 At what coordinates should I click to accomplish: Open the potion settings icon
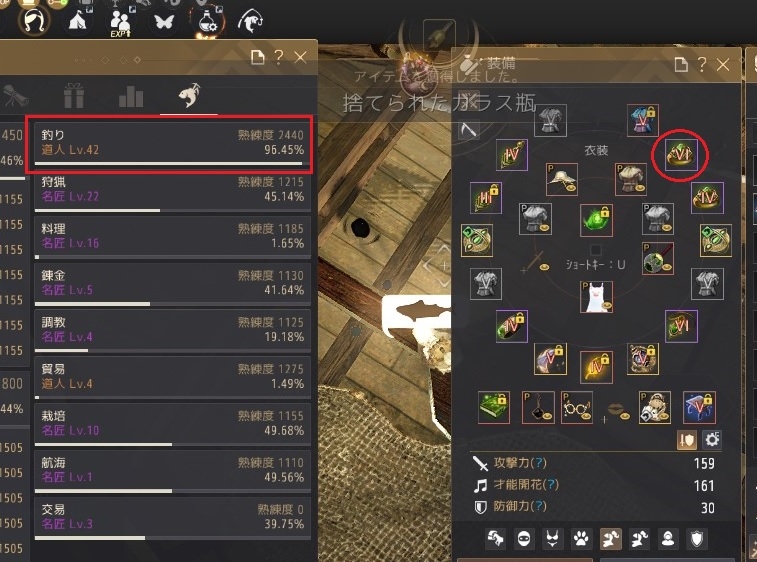208,22
